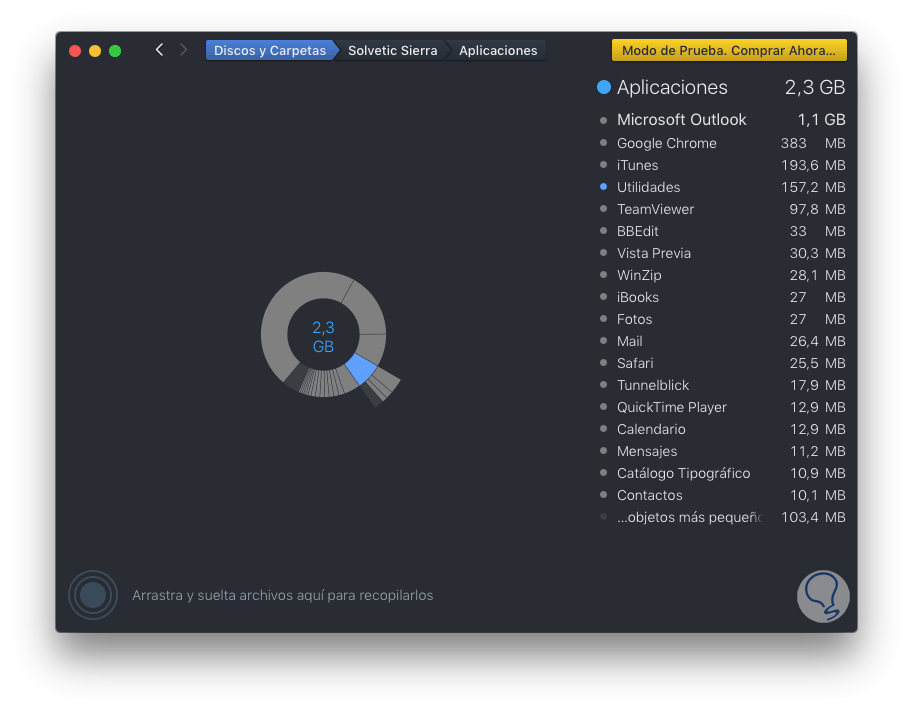Click Modo de Prueba. Comprar Ahora button
Image resolution: width=913 pixels, height=712 pixels.
tap(729, 51)
